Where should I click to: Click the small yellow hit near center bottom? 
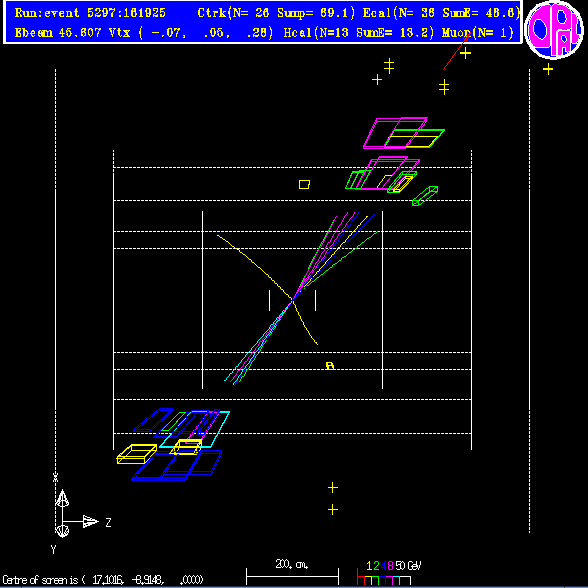tap(330, 366)
